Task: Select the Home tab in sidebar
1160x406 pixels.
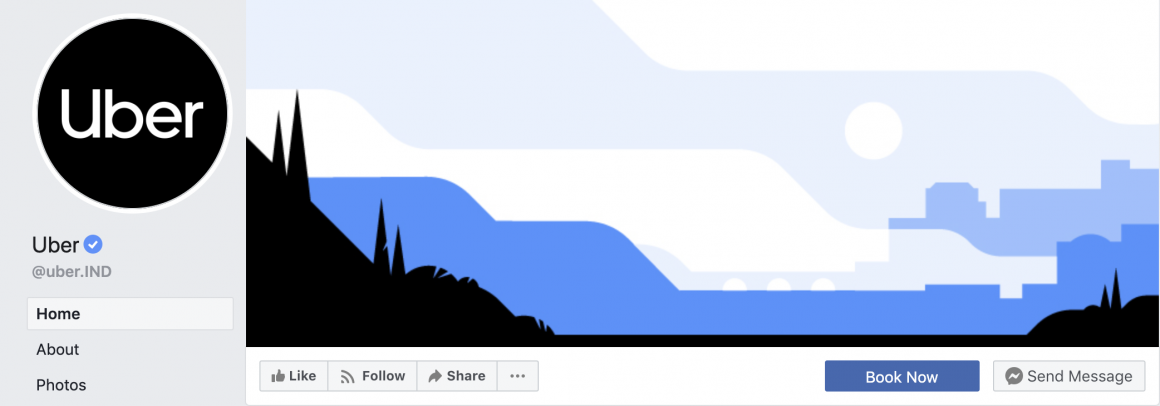Action: coord(130,314)
